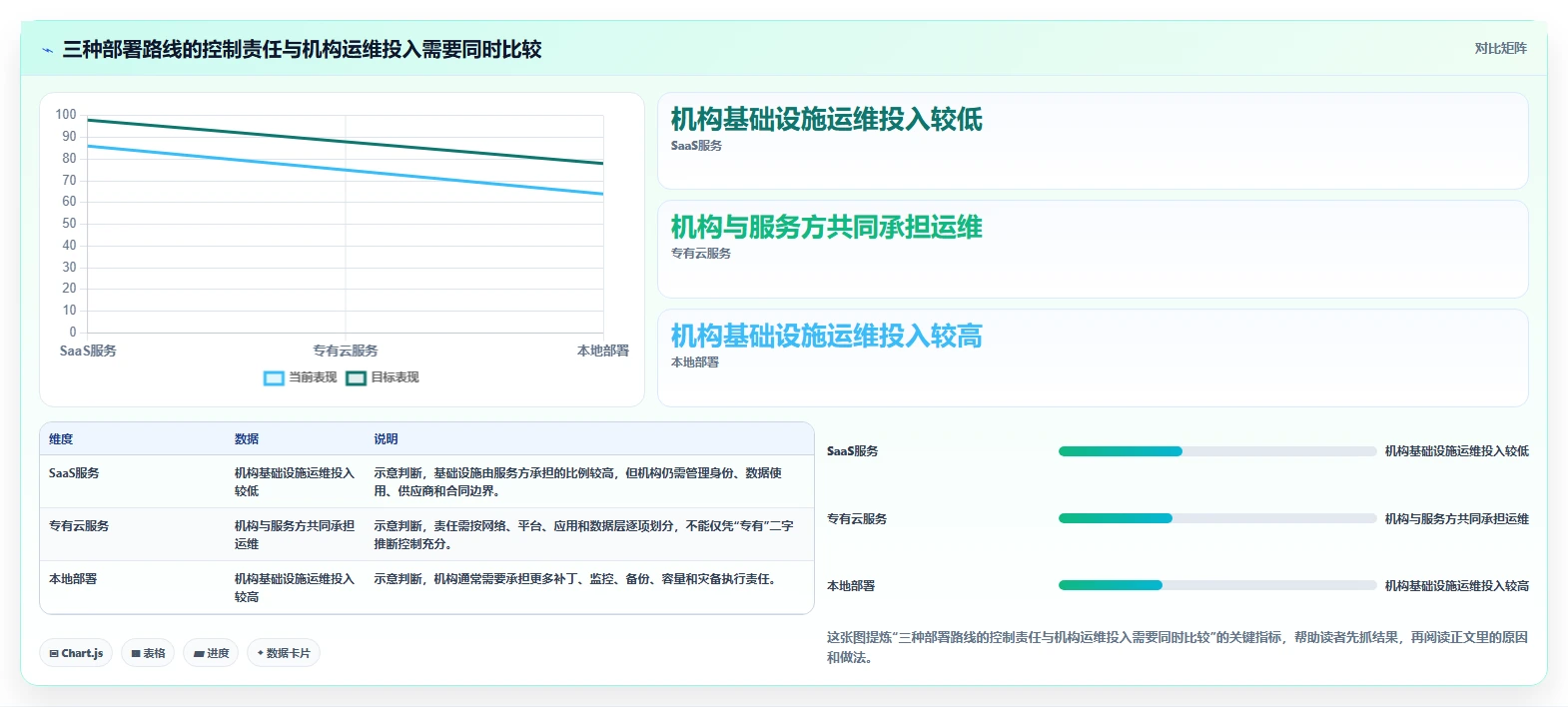Viewport: 1568px width, 707px height.
Task: Click the 数据卡片 tag chip
Action: pyautogui.click(x=284, y=653)
